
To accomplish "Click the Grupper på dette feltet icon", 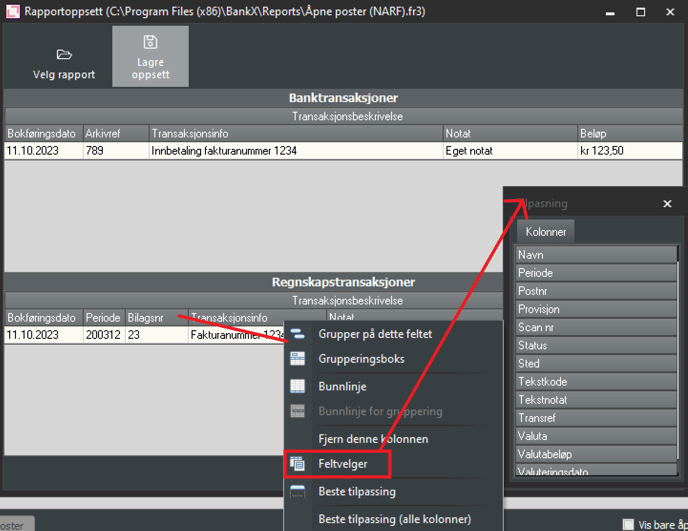I will pos(297,334).
